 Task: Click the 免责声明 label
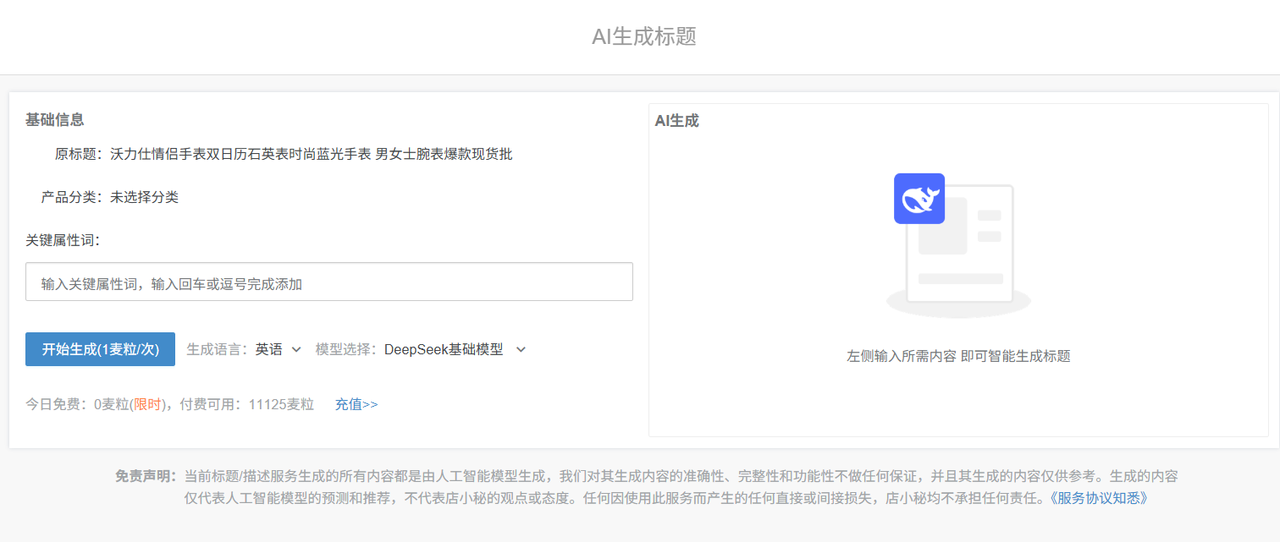coord(149,476)
